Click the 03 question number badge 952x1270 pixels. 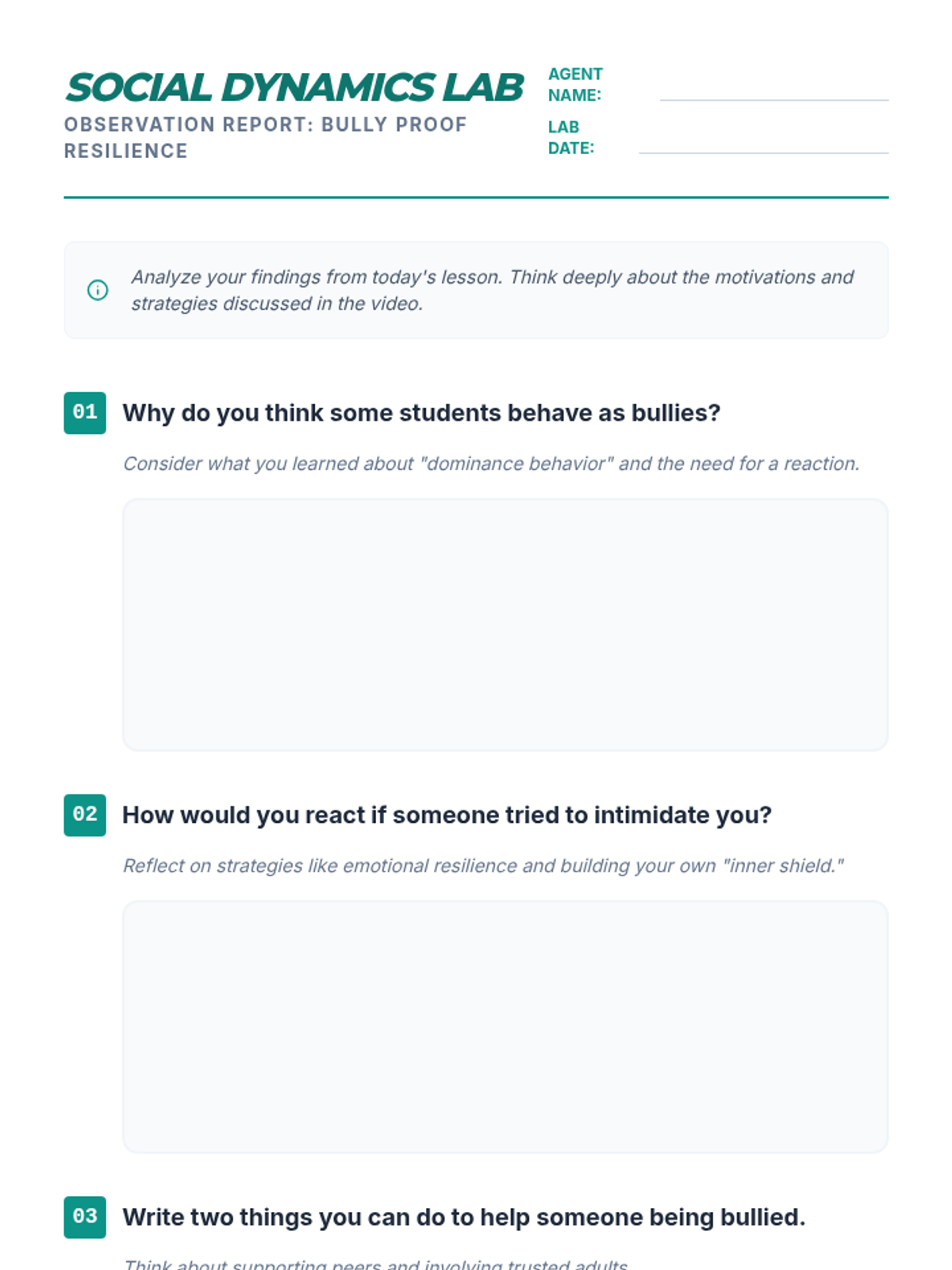pyautogui.click(x=85, y=1217)
